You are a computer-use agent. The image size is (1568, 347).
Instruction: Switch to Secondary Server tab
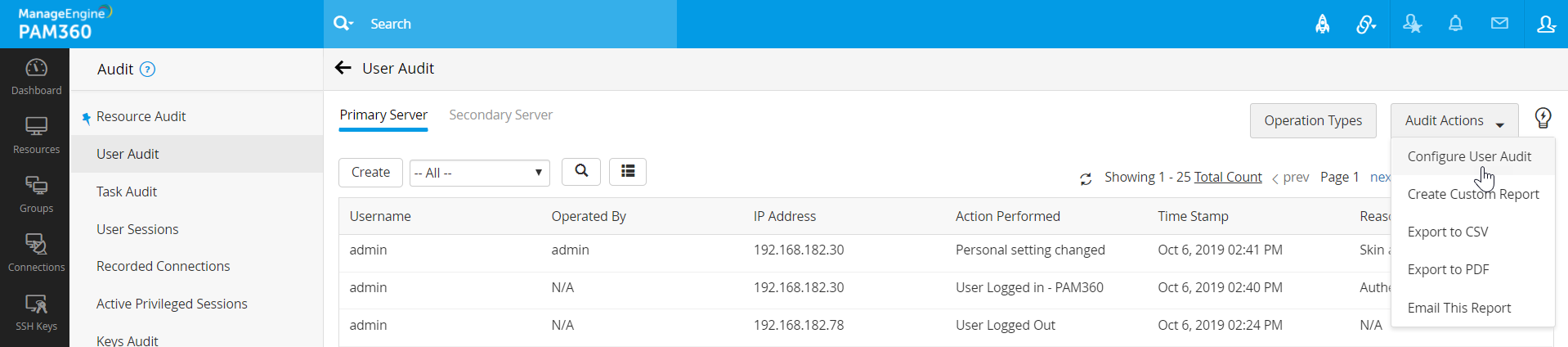500,115
